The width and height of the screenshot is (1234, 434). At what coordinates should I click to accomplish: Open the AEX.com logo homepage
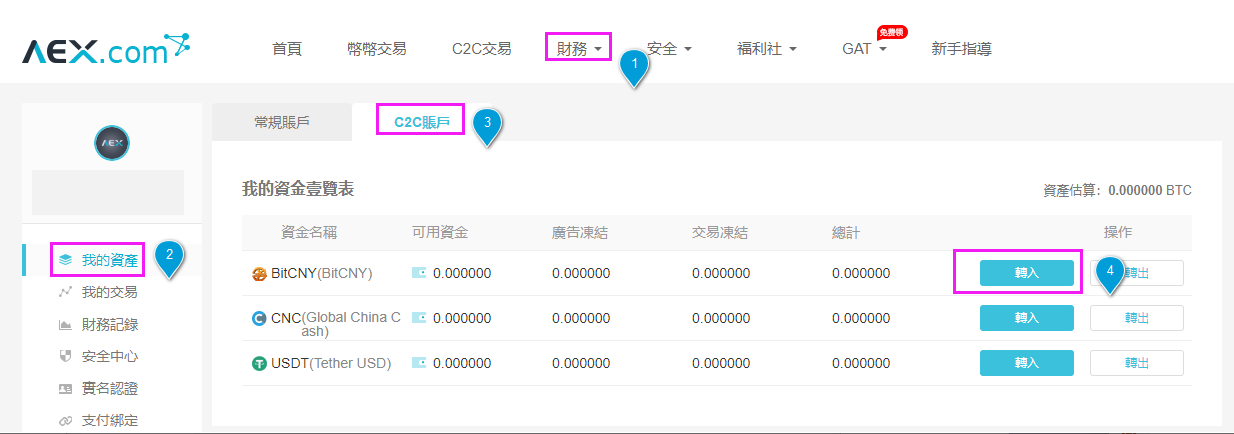[107, 49]
